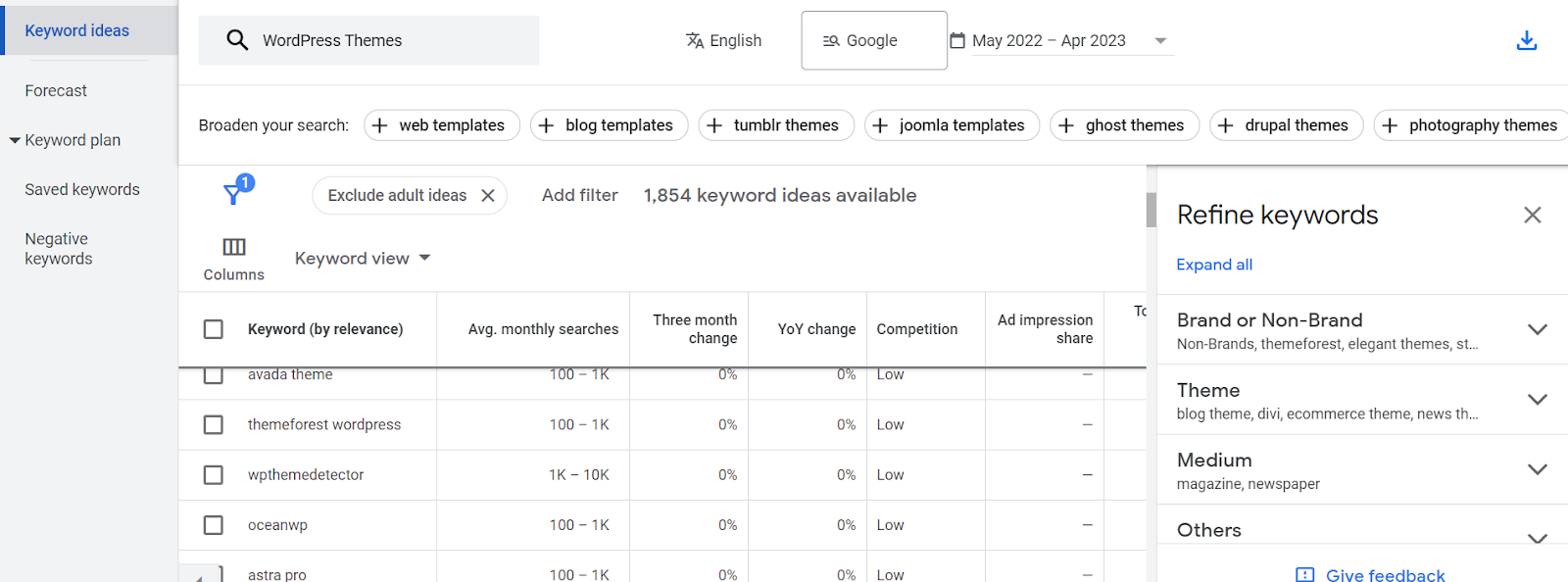Viewport: 1568px width, 582px height.
Task: Click the language translate icon
Action: (695, 40)
